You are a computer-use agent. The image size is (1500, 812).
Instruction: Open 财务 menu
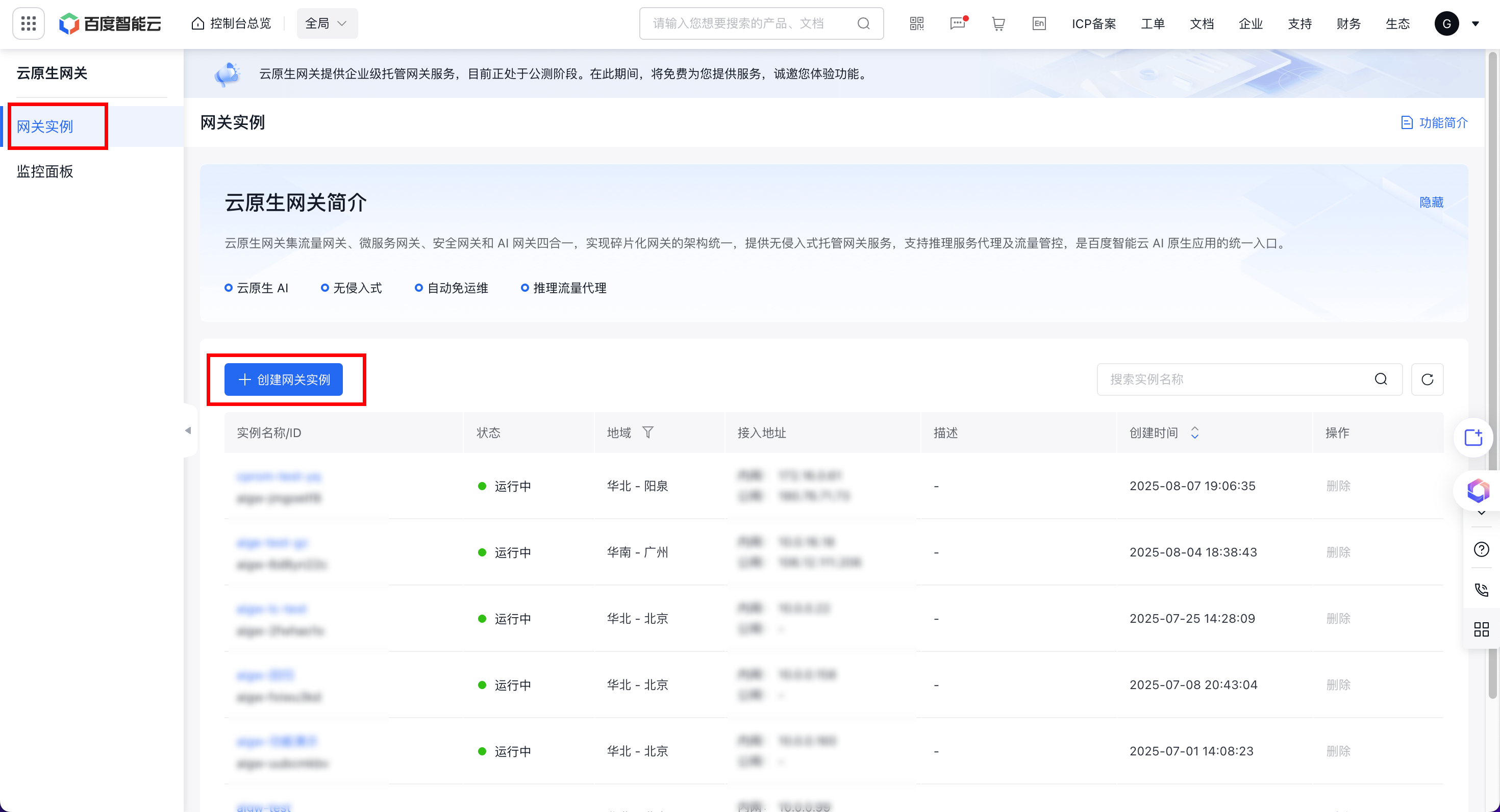click(x=1348, y=23)
